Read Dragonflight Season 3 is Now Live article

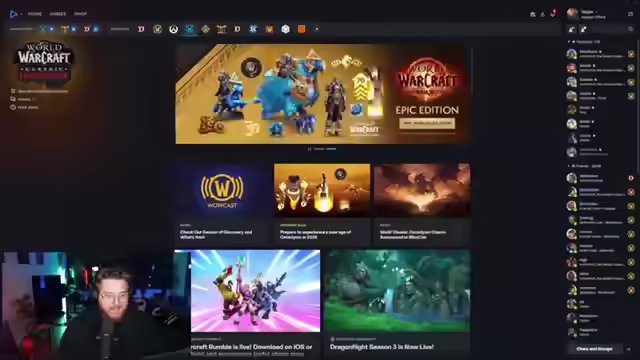pos(398,304)
